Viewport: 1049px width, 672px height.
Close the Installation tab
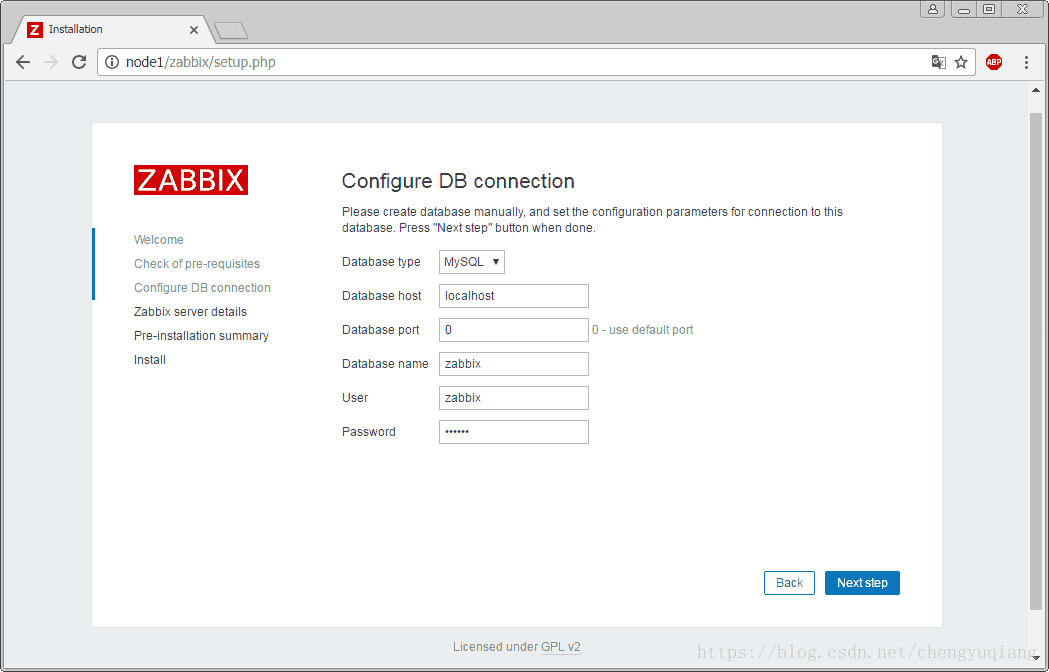193,29
